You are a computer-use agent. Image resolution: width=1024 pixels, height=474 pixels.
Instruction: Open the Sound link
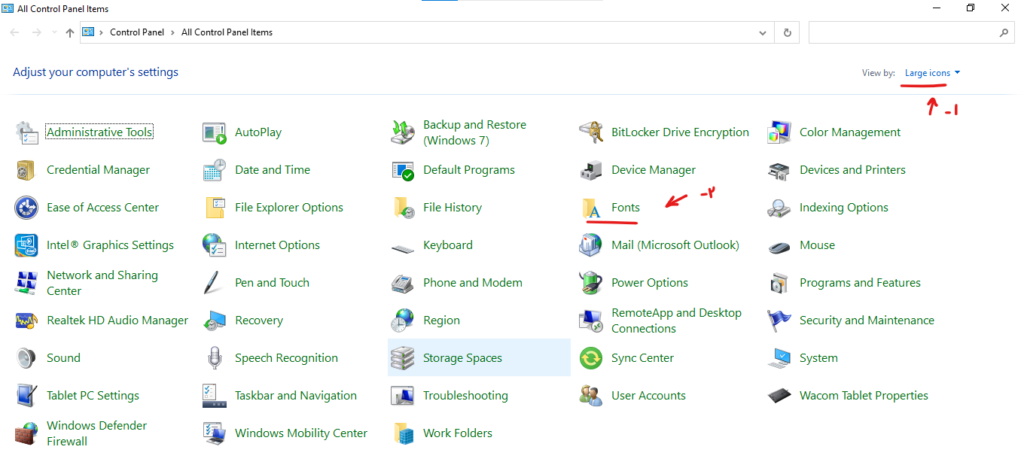[63, 358]
